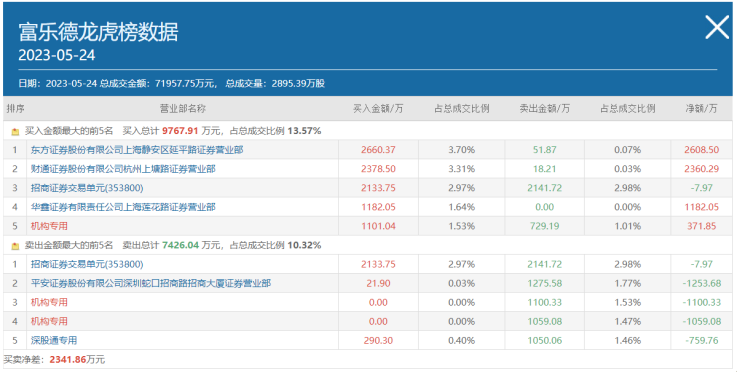Select the net amount 2608.50

point(701,150)
